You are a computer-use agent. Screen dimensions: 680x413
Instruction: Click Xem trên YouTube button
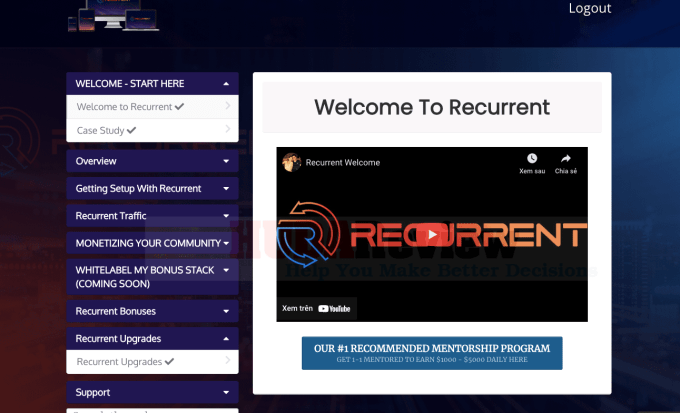317,308
